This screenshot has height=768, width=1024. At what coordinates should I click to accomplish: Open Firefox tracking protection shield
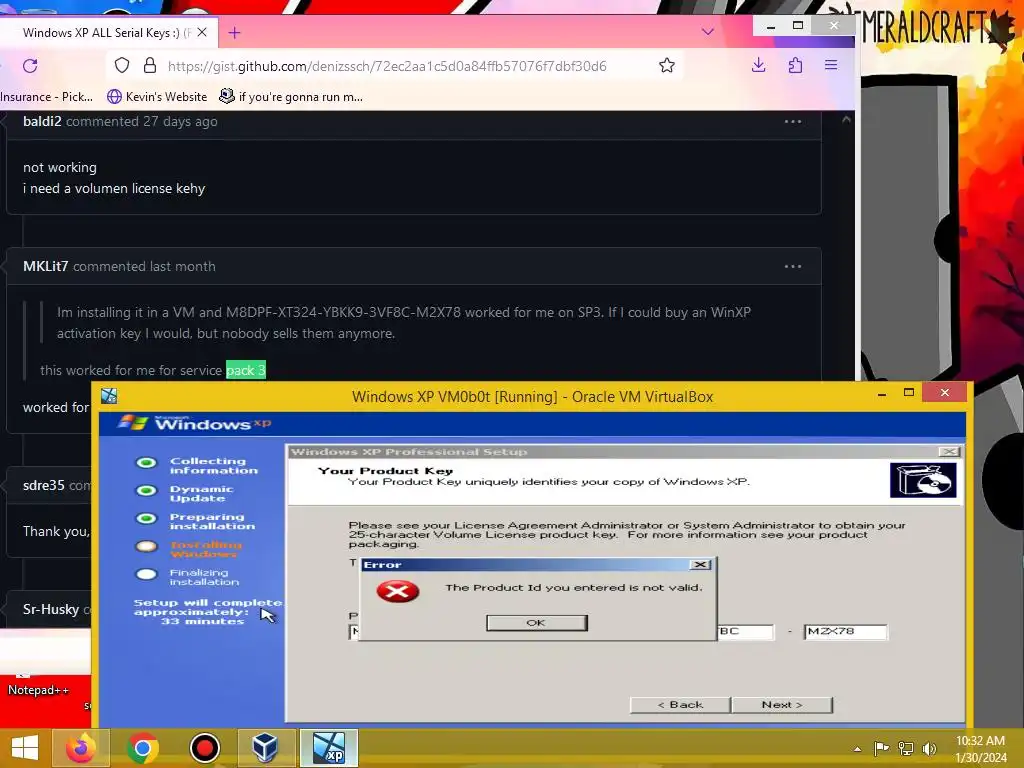pos(122,65)
